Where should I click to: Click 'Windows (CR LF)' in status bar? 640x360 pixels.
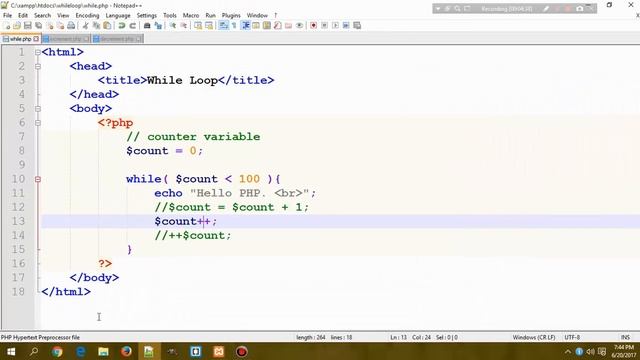point(534,338)
